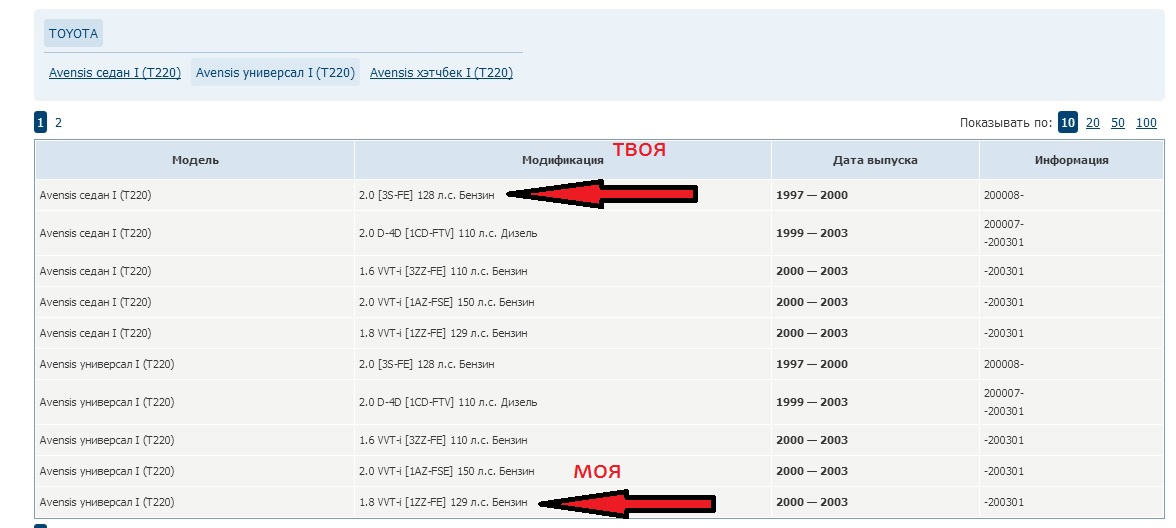Show 100 items per page
This screenshot has height=528, width=1176.
tap(1146, 122)
